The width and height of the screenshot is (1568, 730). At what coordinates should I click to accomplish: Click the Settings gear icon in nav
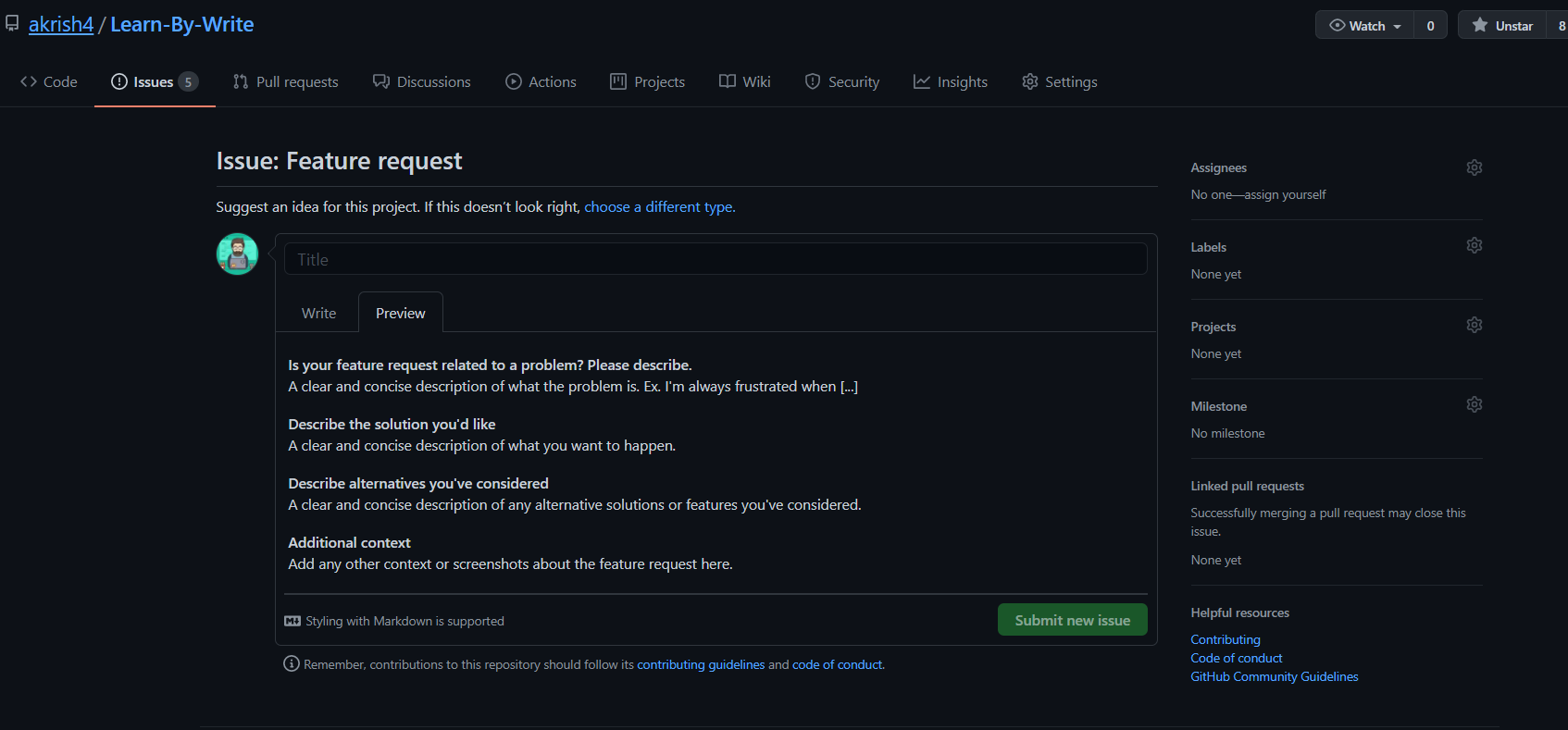point(1030,81)
